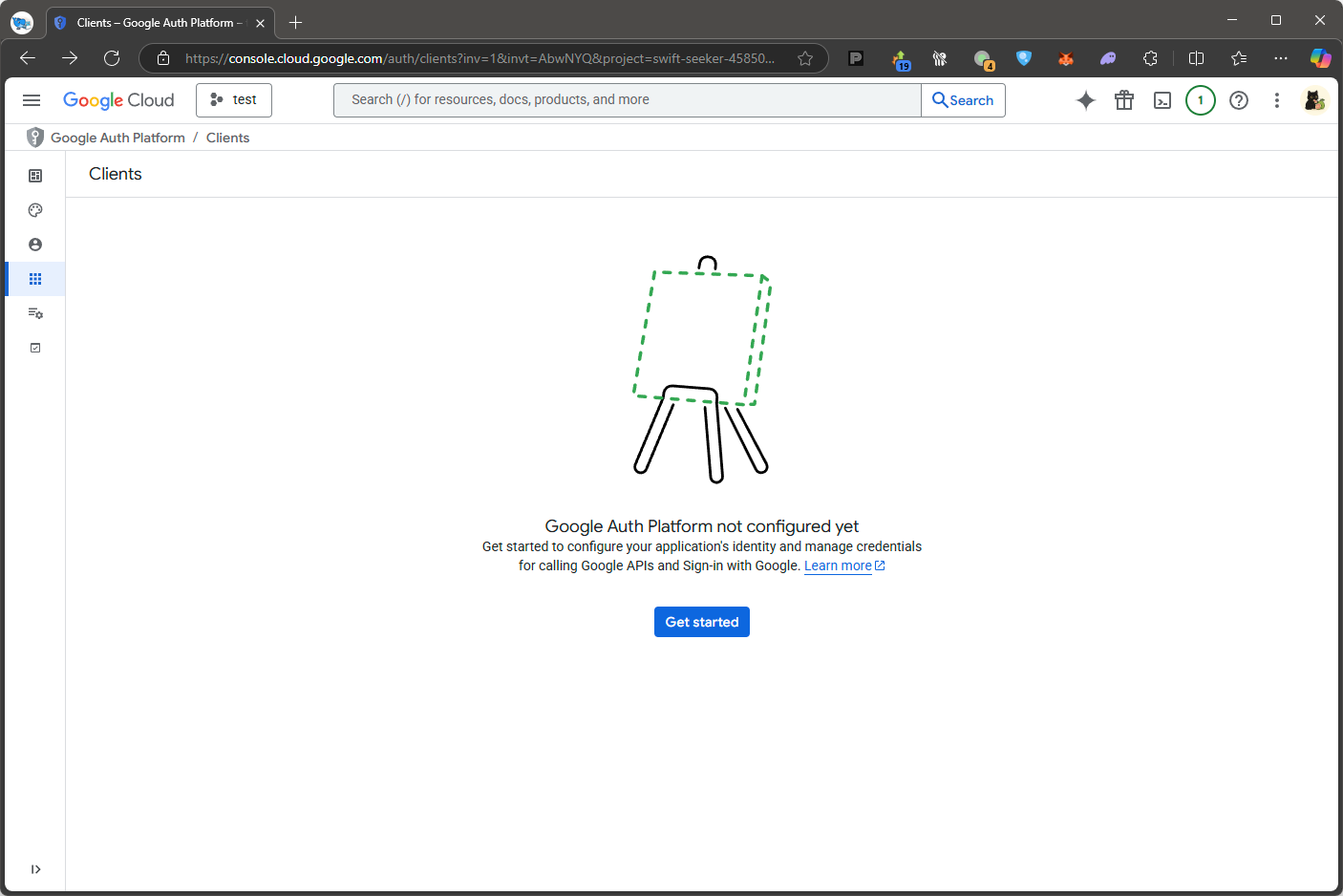The width and height of the screenshot is (1343, 896).
Task: Click the Get started button
Action: [702, 622]
